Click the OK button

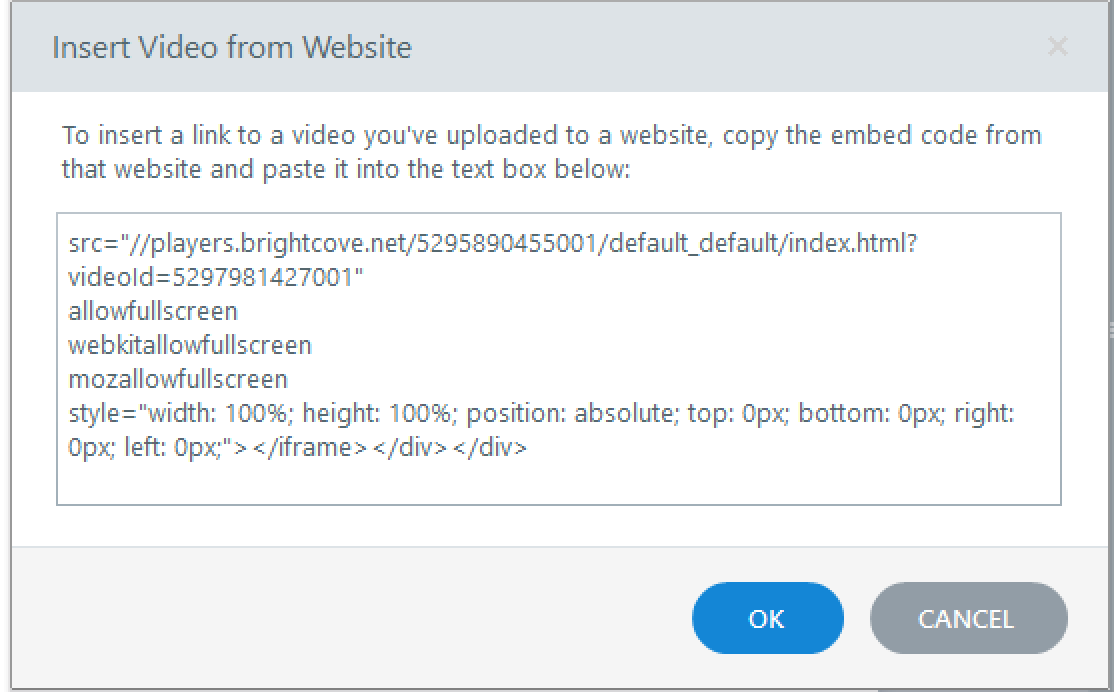pos(767,618)
